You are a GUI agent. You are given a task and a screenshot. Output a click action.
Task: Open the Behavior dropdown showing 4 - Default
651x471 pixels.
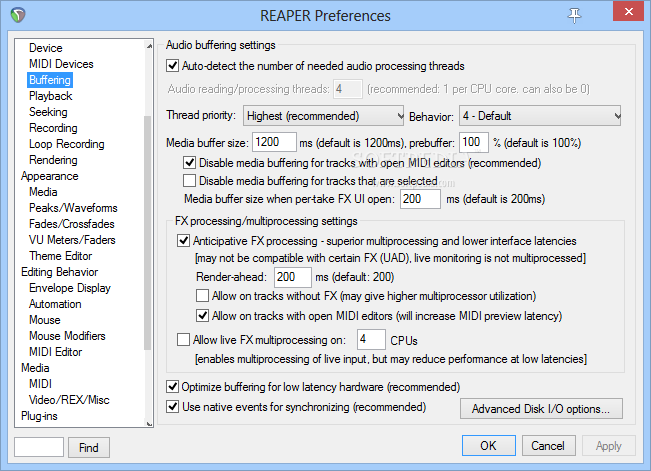(x=540, y=116)
